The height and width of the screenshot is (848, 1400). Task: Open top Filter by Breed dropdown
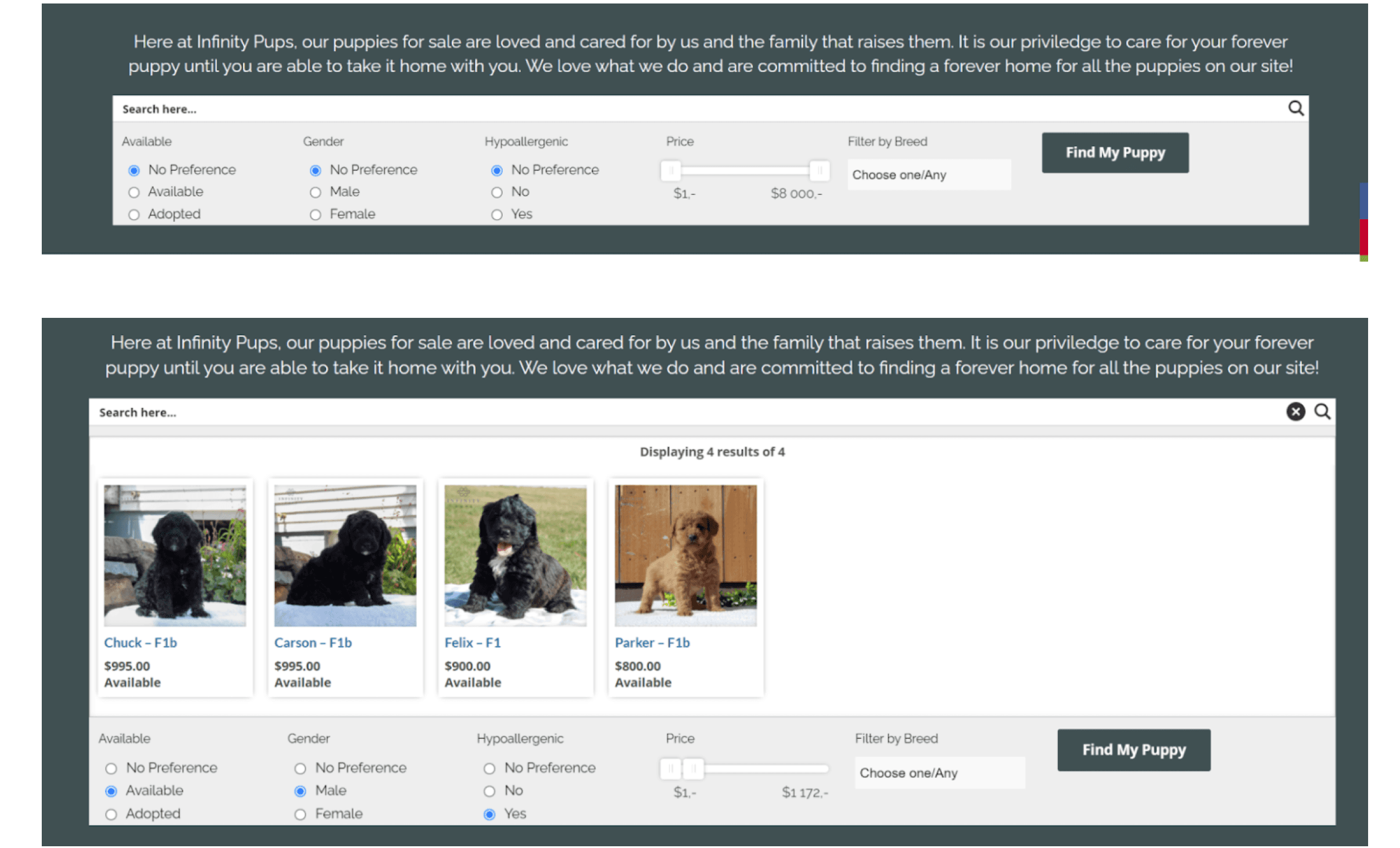pyautogui.click(x=929, y=175)
